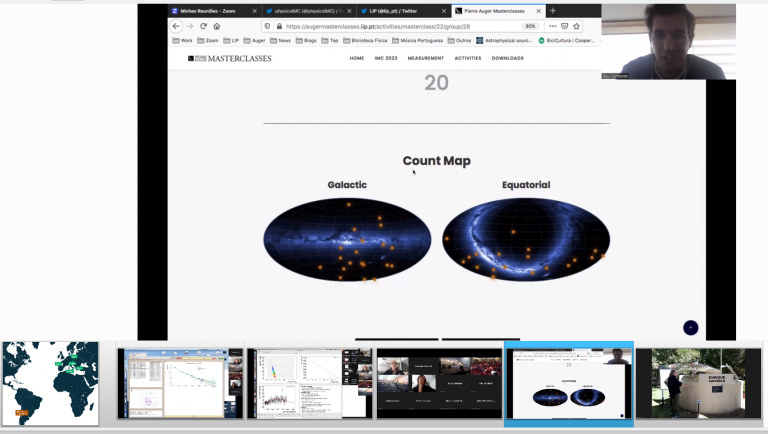Click the browser back arrow
The image size is (768, 434).
177,26
